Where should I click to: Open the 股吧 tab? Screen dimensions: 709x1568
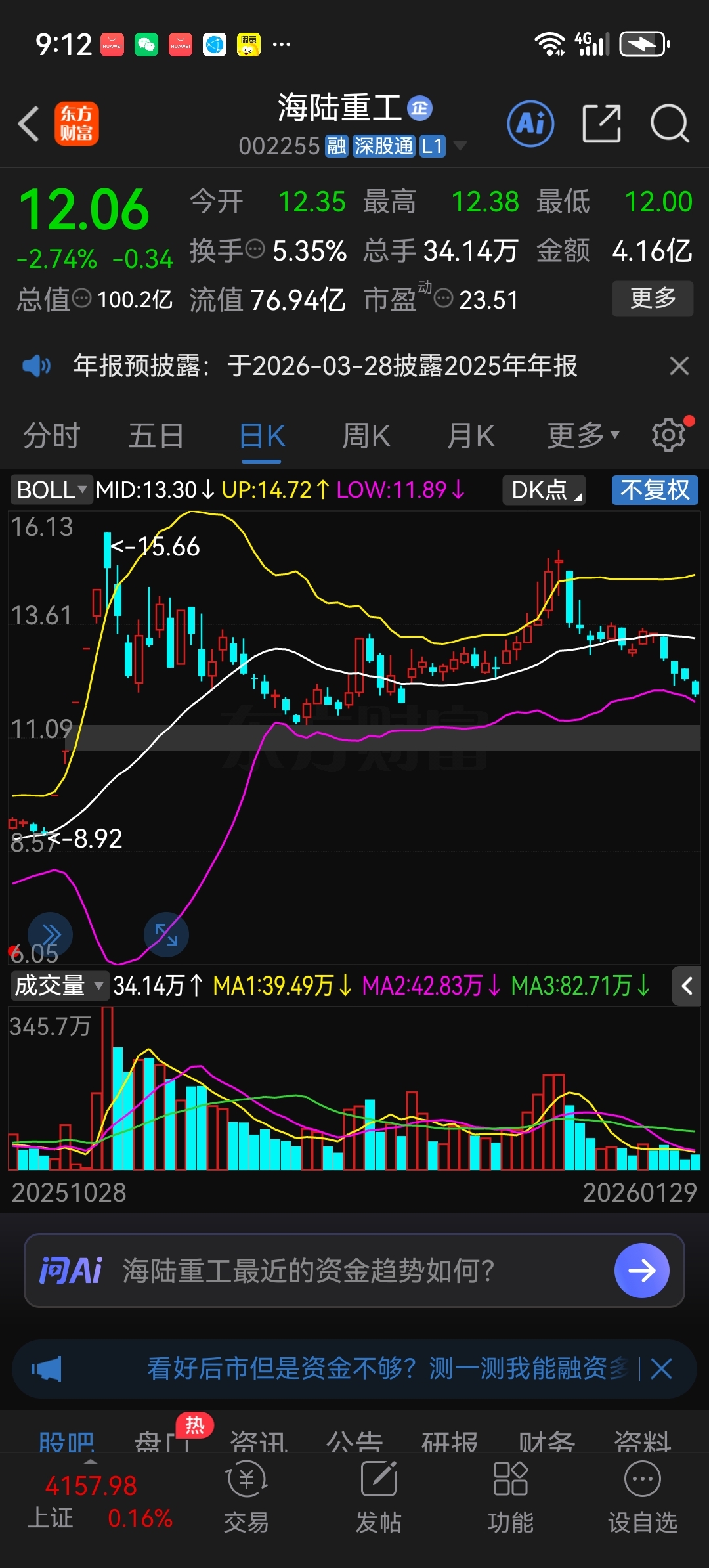pyautogui.click(x=66, y=1441)
